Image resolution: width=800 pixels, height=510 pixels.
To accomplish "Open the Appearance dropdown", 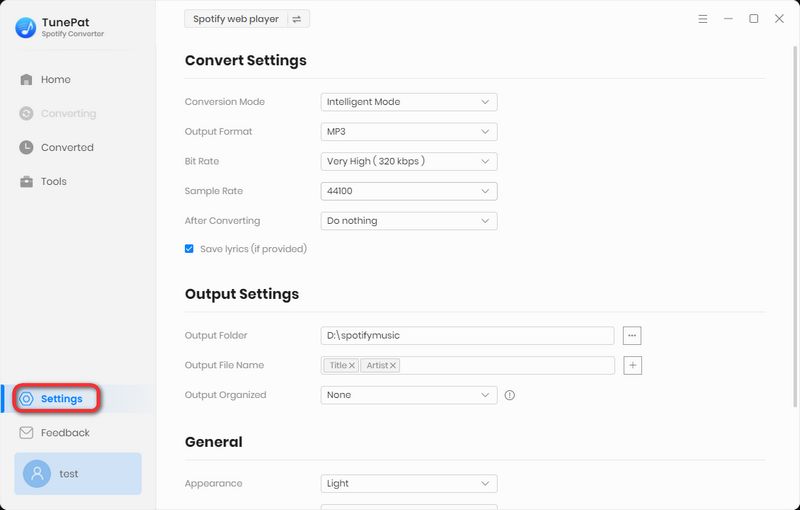I will [409, 483].
